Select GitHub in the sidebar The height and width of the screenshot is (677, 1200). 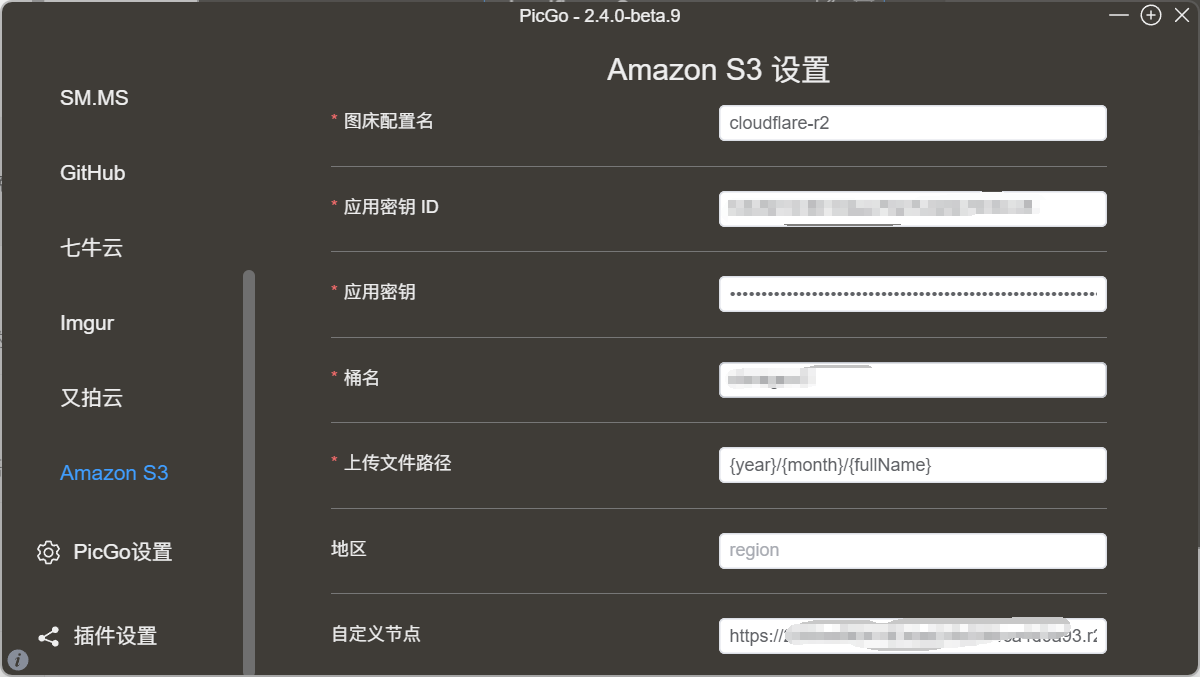92,173
